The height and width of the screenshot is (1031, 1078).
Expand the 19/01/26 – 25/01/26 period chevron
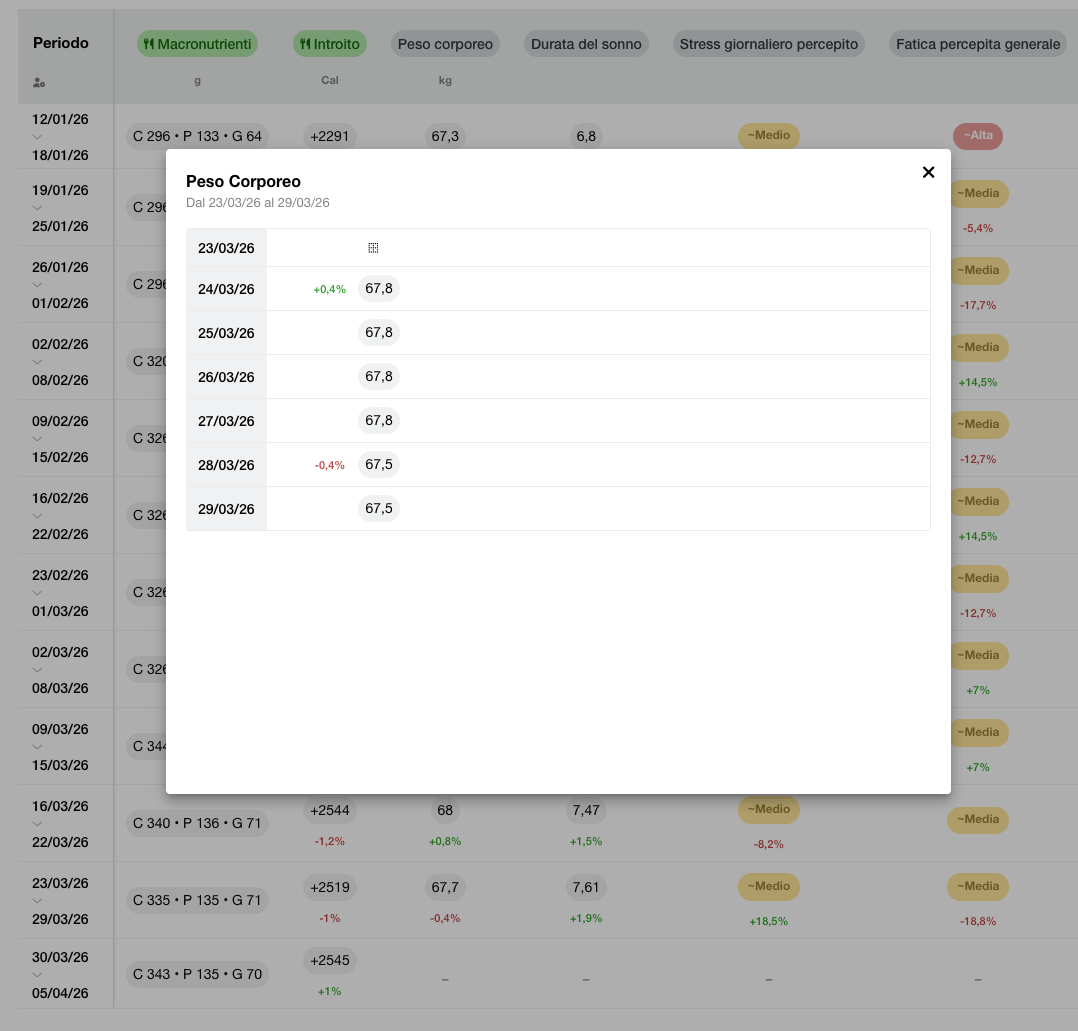point(37,208)
